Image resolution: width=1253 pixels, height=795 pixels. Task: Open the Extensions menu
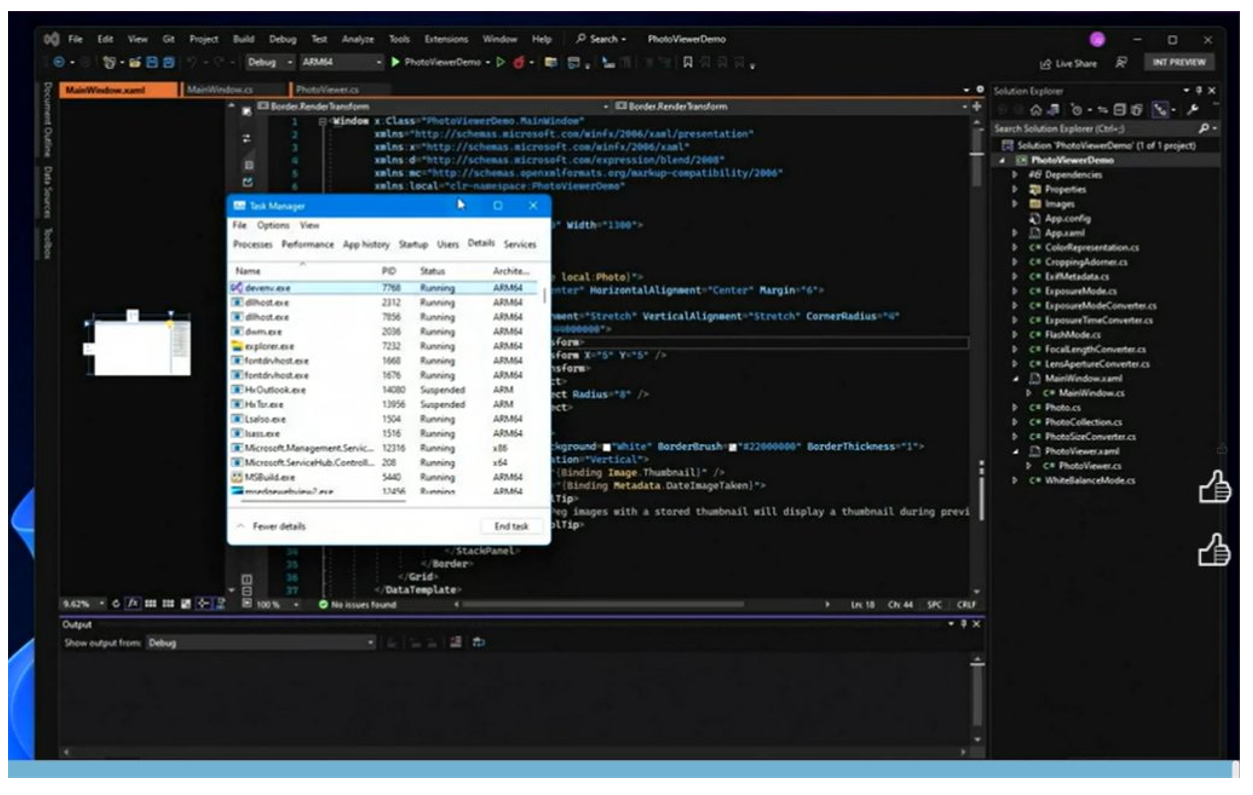(x=447, y=39)
